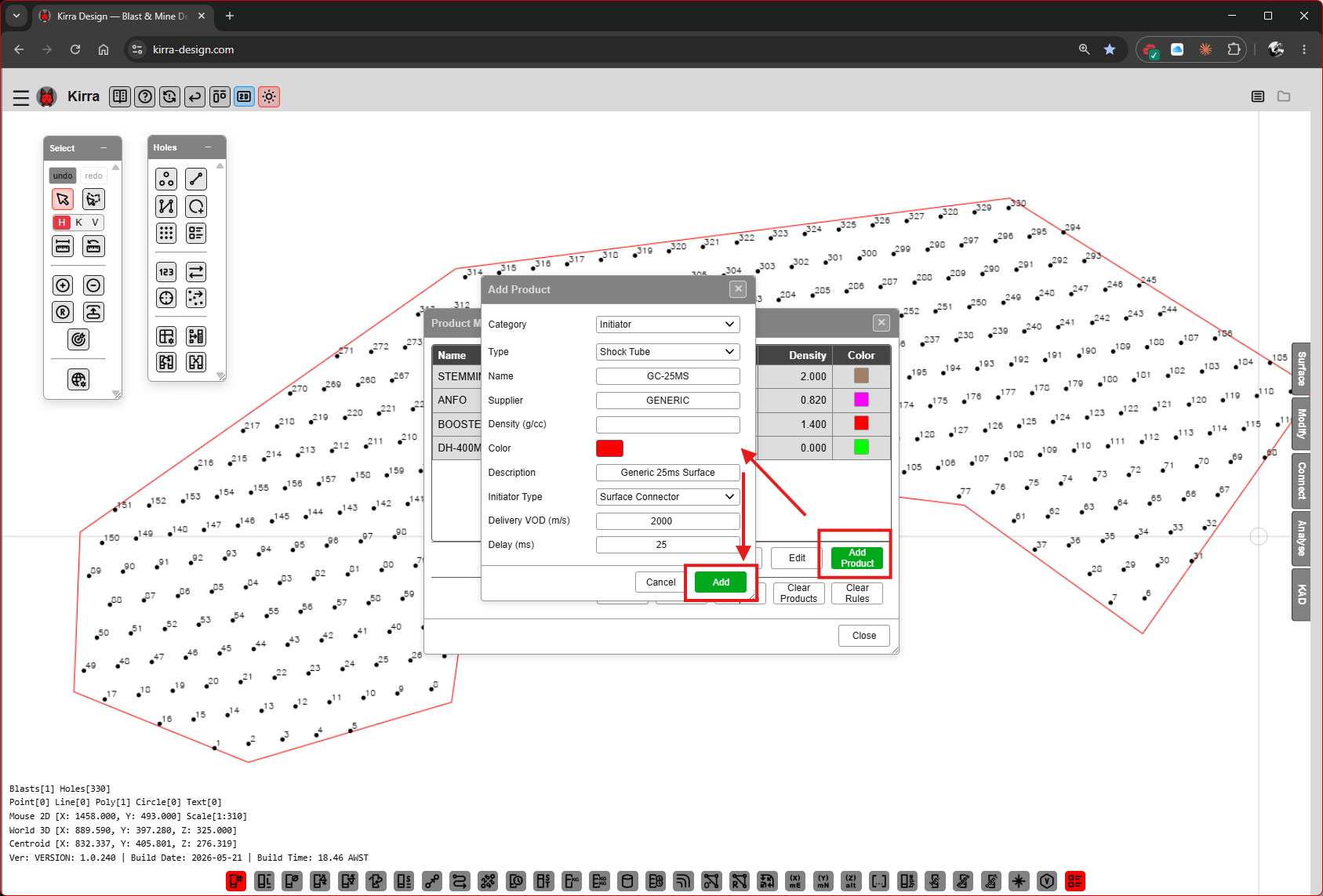Open the KAD side tab

point(1301,595)
